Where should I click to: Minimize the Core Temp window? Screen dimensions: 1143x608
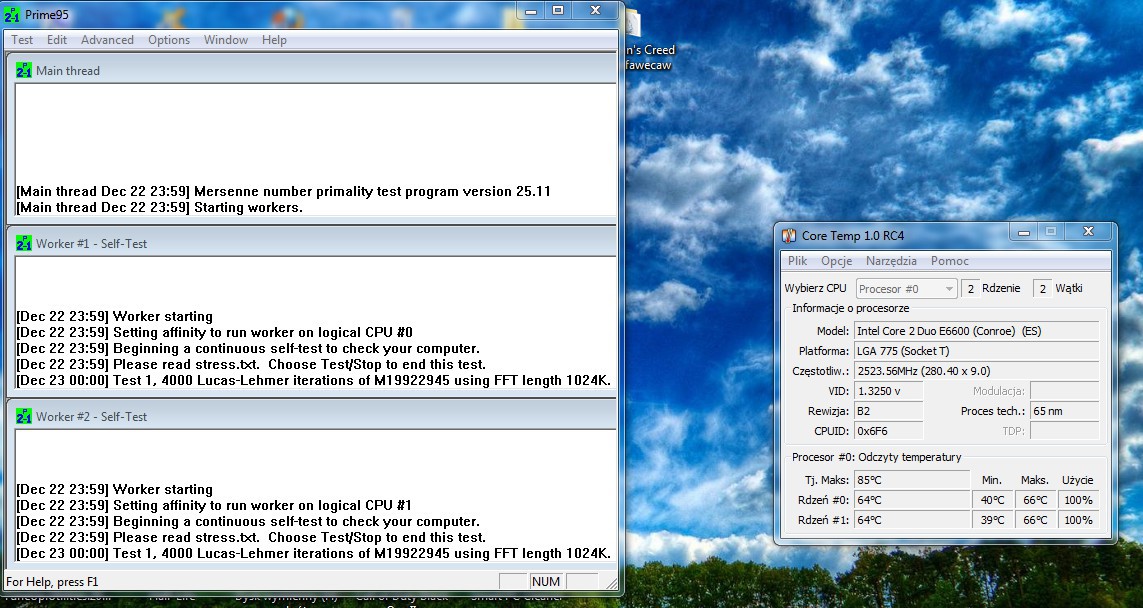pos(1024,232)
